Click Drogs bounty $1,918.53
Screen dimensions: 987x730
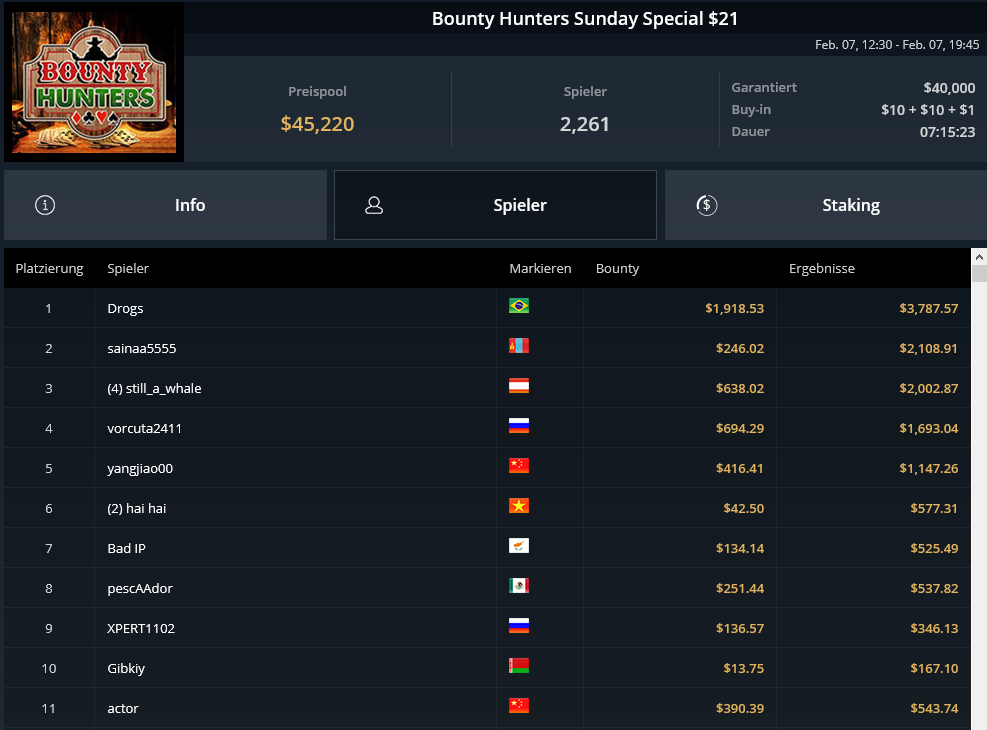coord(735,308)
